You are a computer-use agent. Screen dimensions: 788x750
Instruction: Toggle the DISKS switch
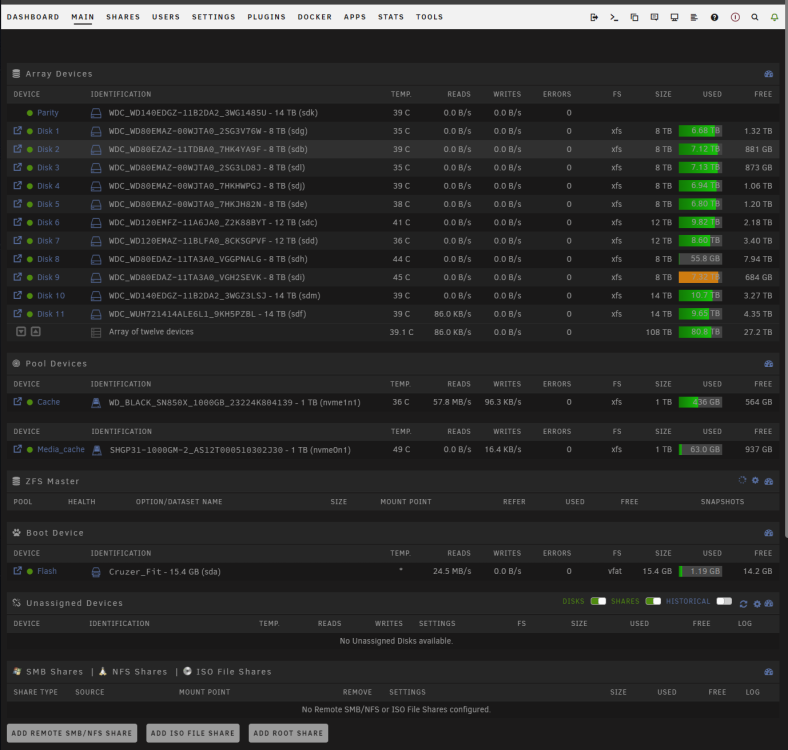pyautogui.click(x=598, y=601)
